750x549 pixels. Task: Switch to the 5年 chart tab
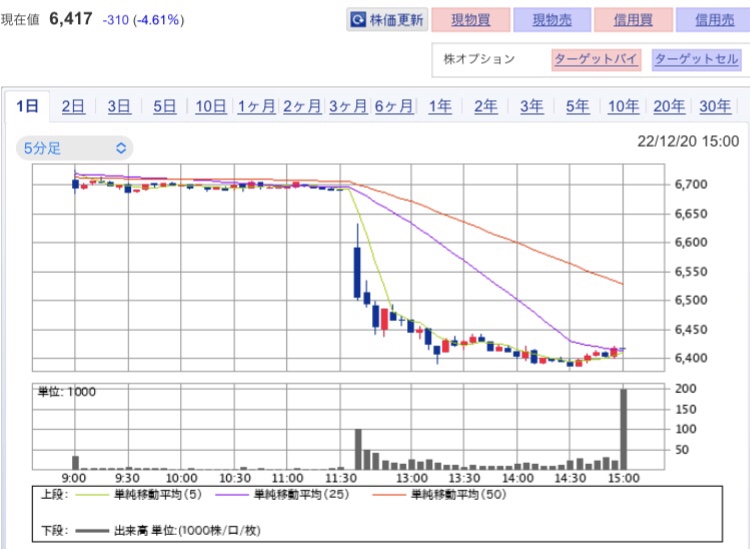(x=578, y=106)
